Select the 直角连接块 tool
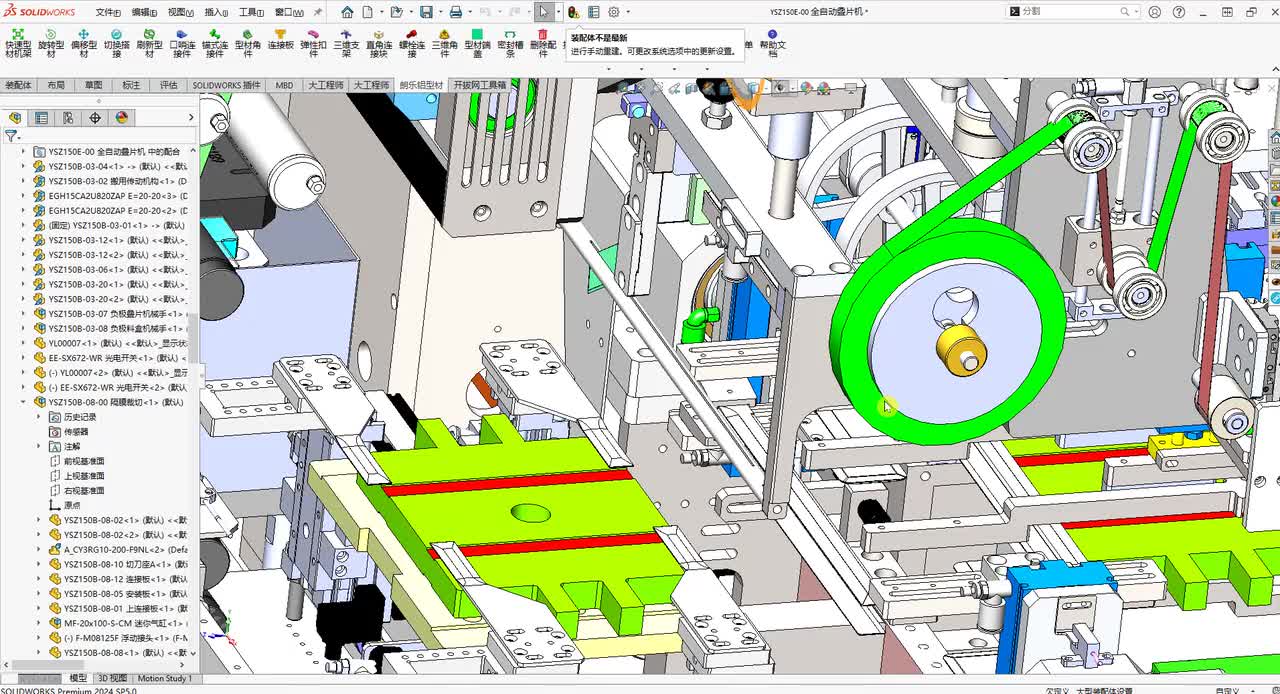 point(379,43)
